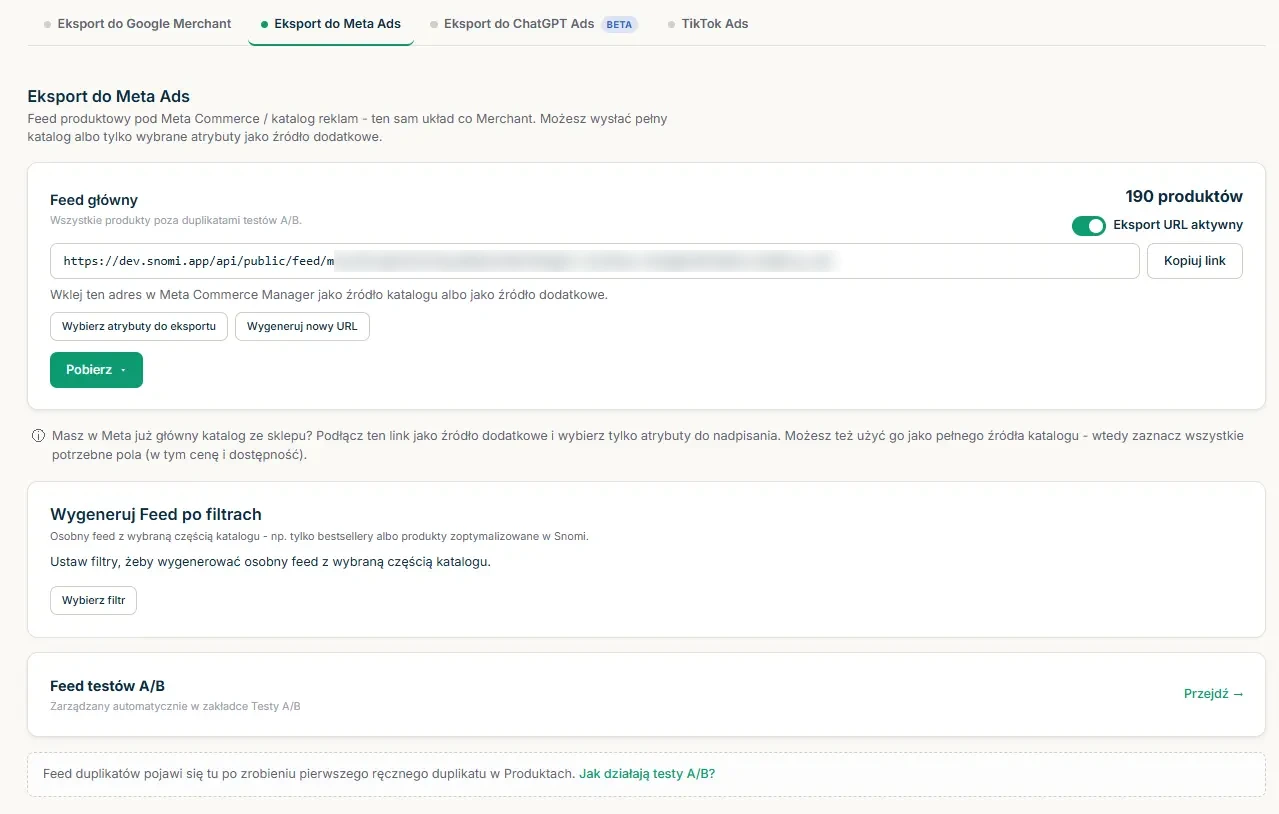Select the Eksport do Meta Ads tab
Screen dimensions: 1279x814
coord(331,24)
